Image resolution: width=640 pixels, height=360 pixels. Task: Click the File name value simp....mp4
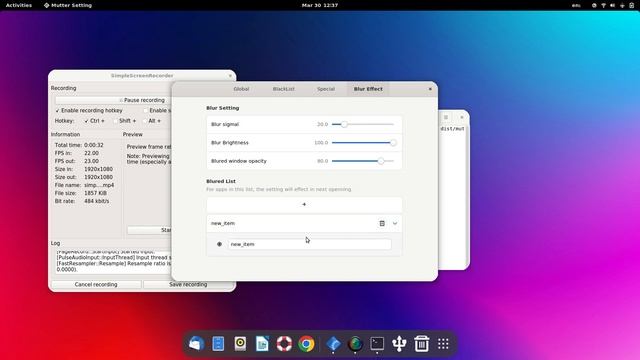99,185
